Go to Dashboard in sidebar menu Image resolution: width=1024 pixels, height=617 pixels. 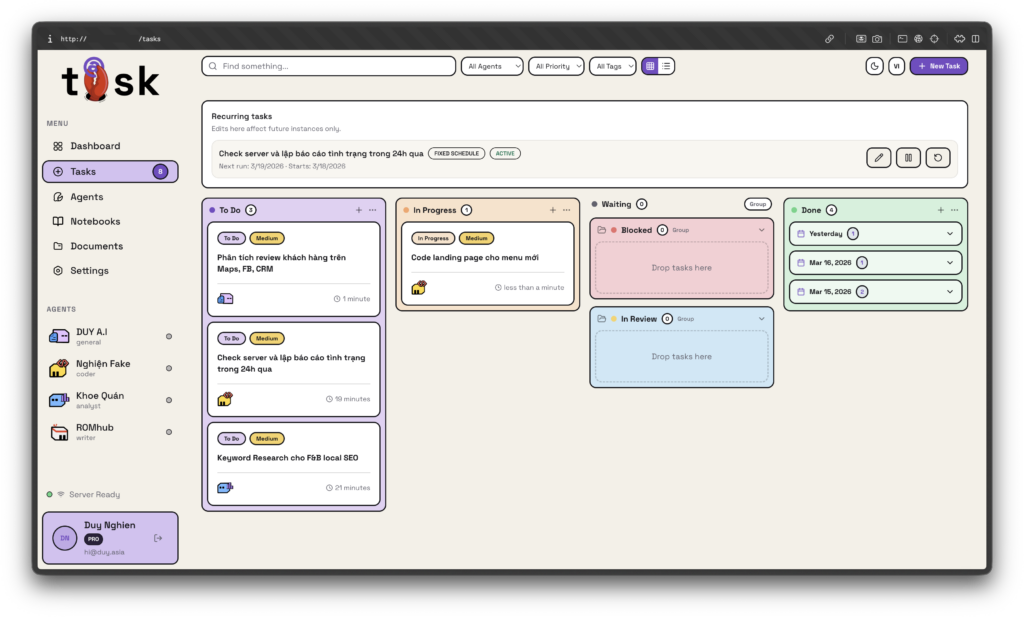(x=94, y=146)
